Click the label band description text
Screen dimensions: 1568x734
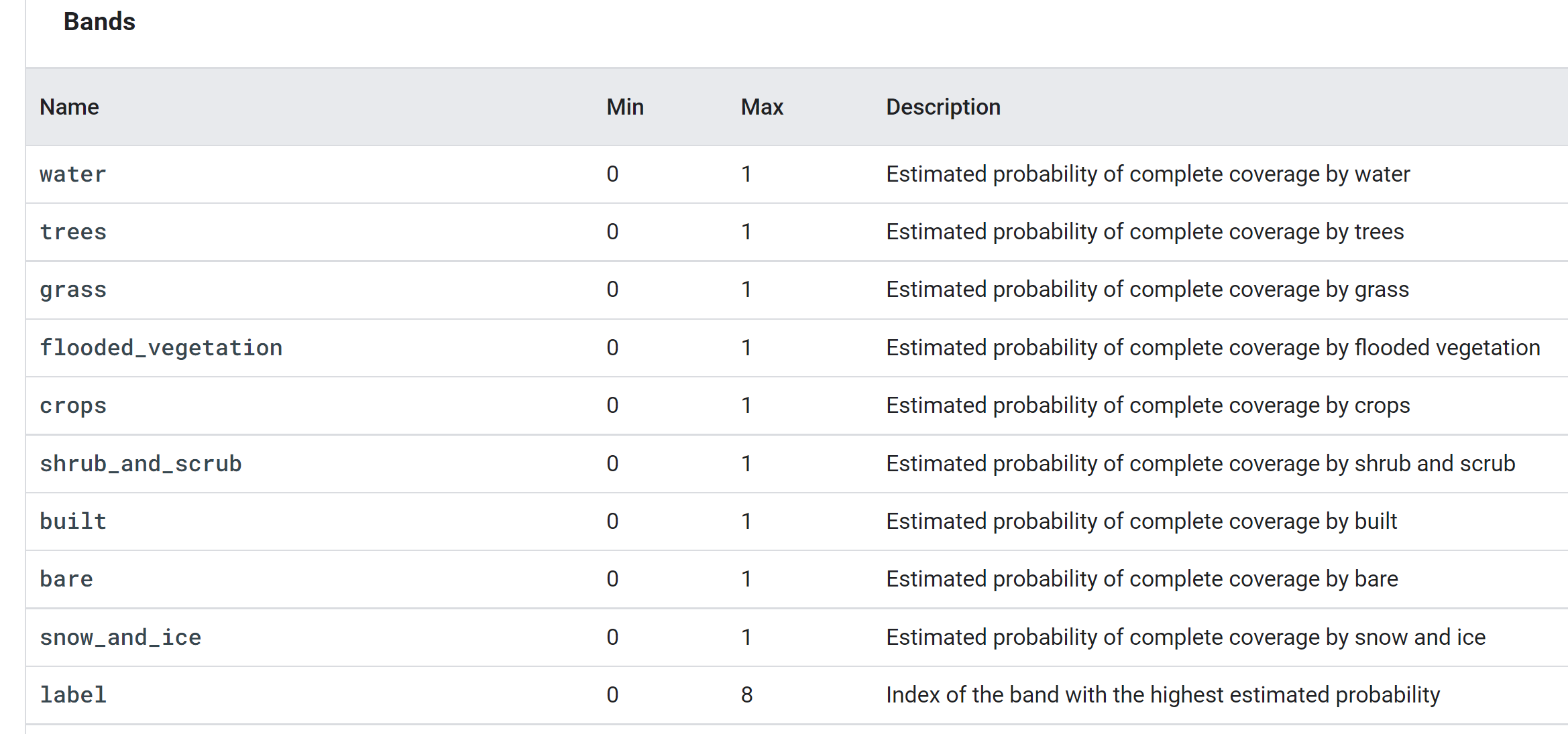click(1162, 695)
